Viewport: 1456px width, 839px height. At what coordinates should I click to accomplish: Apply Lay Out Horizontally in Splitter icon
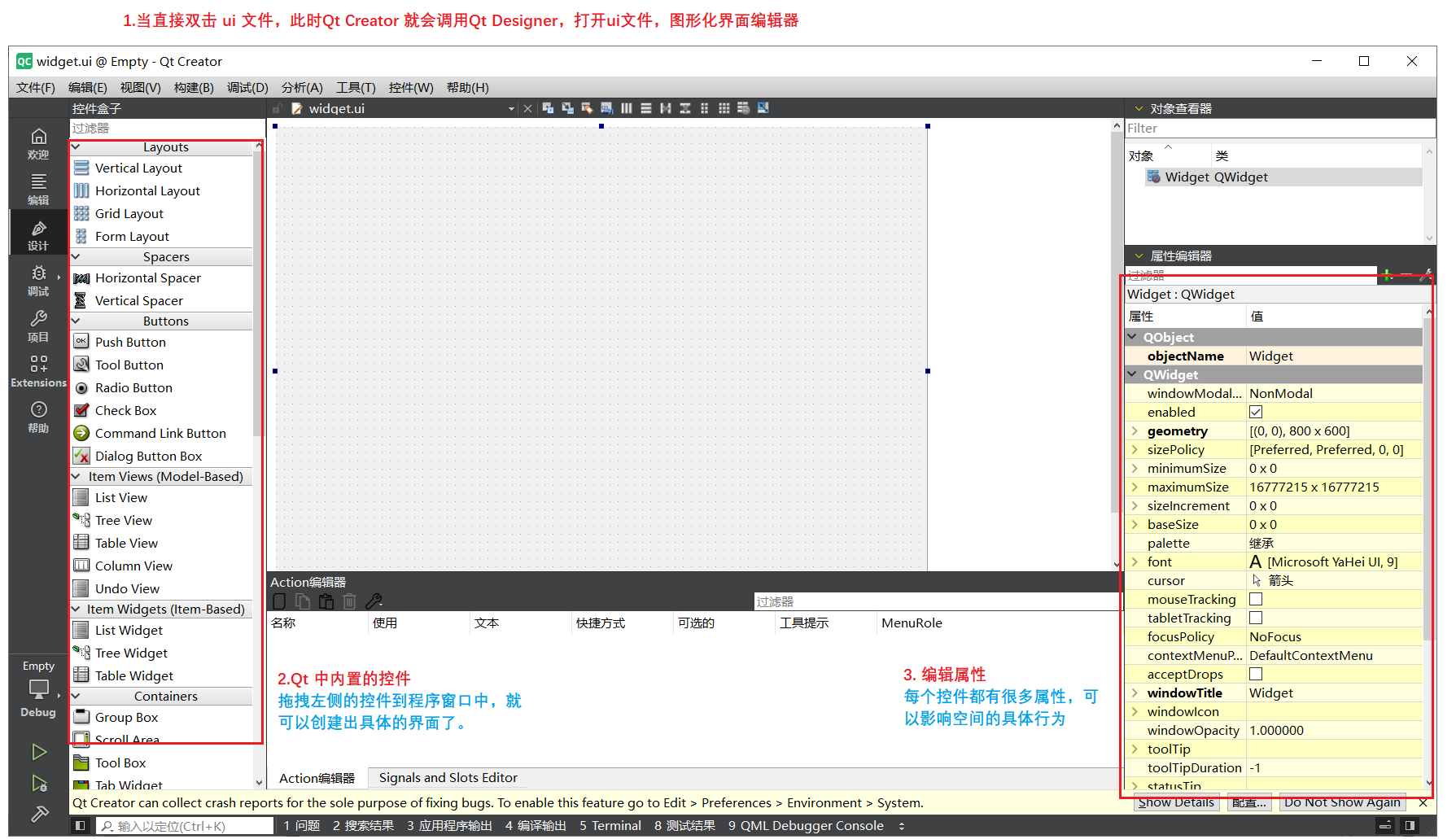pos(665,108)
